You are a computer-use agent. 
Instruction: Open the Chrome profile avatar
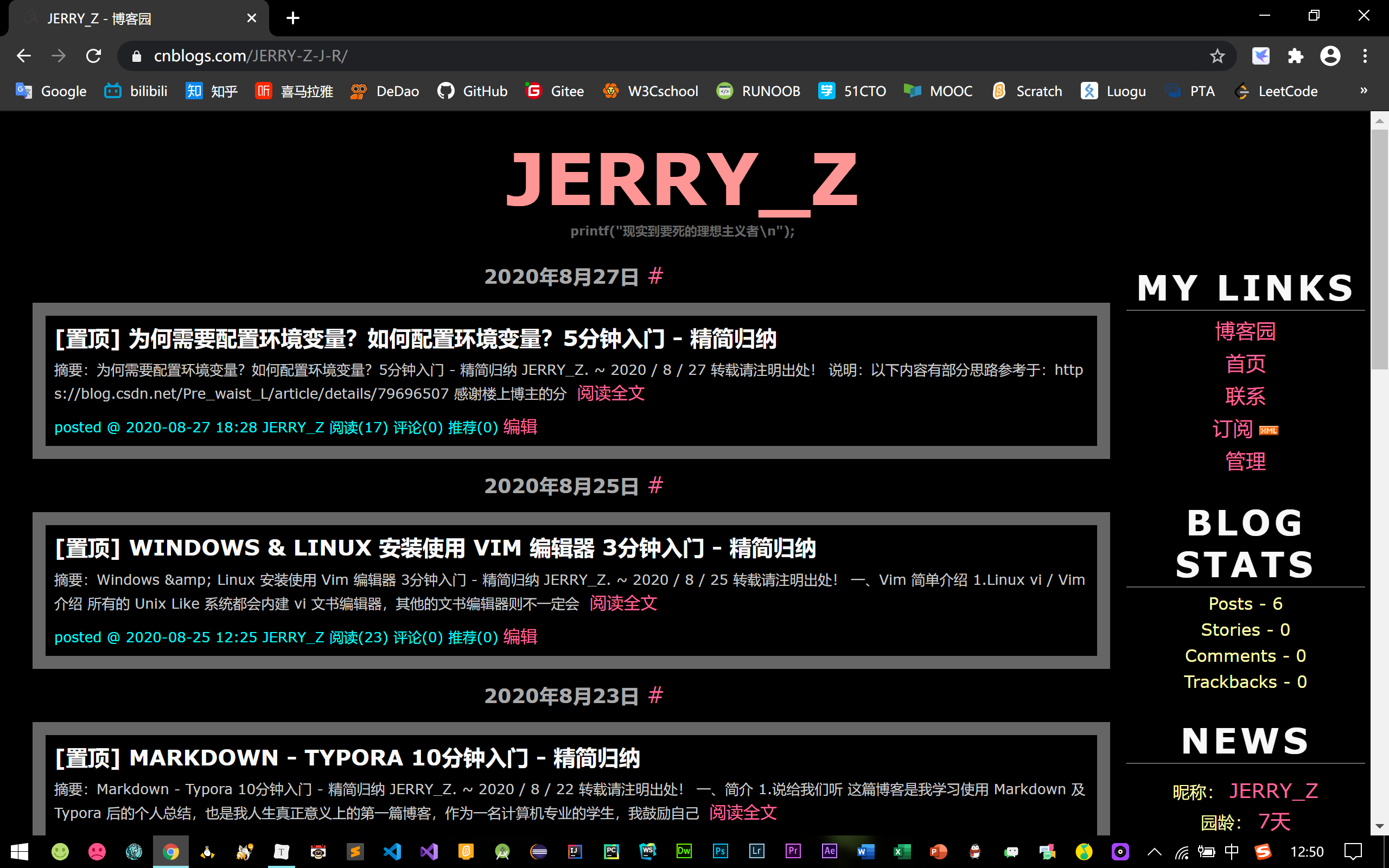1330,56
